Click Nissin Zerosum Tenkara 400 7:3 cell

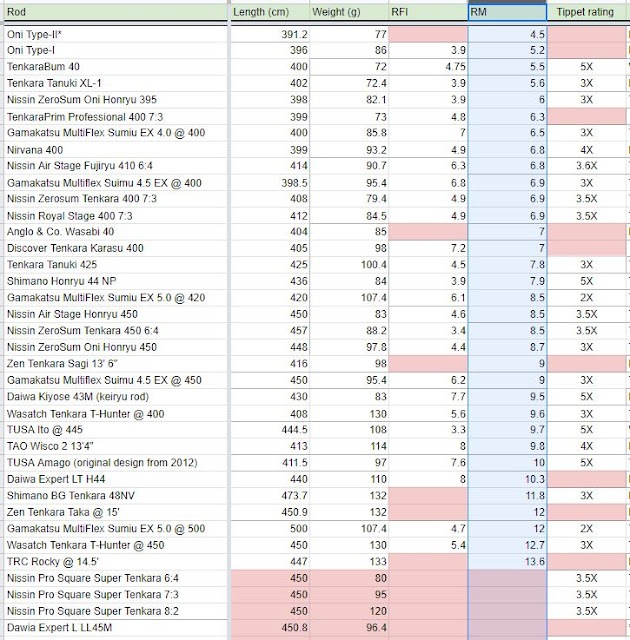pyautogui.click(x=115, y=199)
